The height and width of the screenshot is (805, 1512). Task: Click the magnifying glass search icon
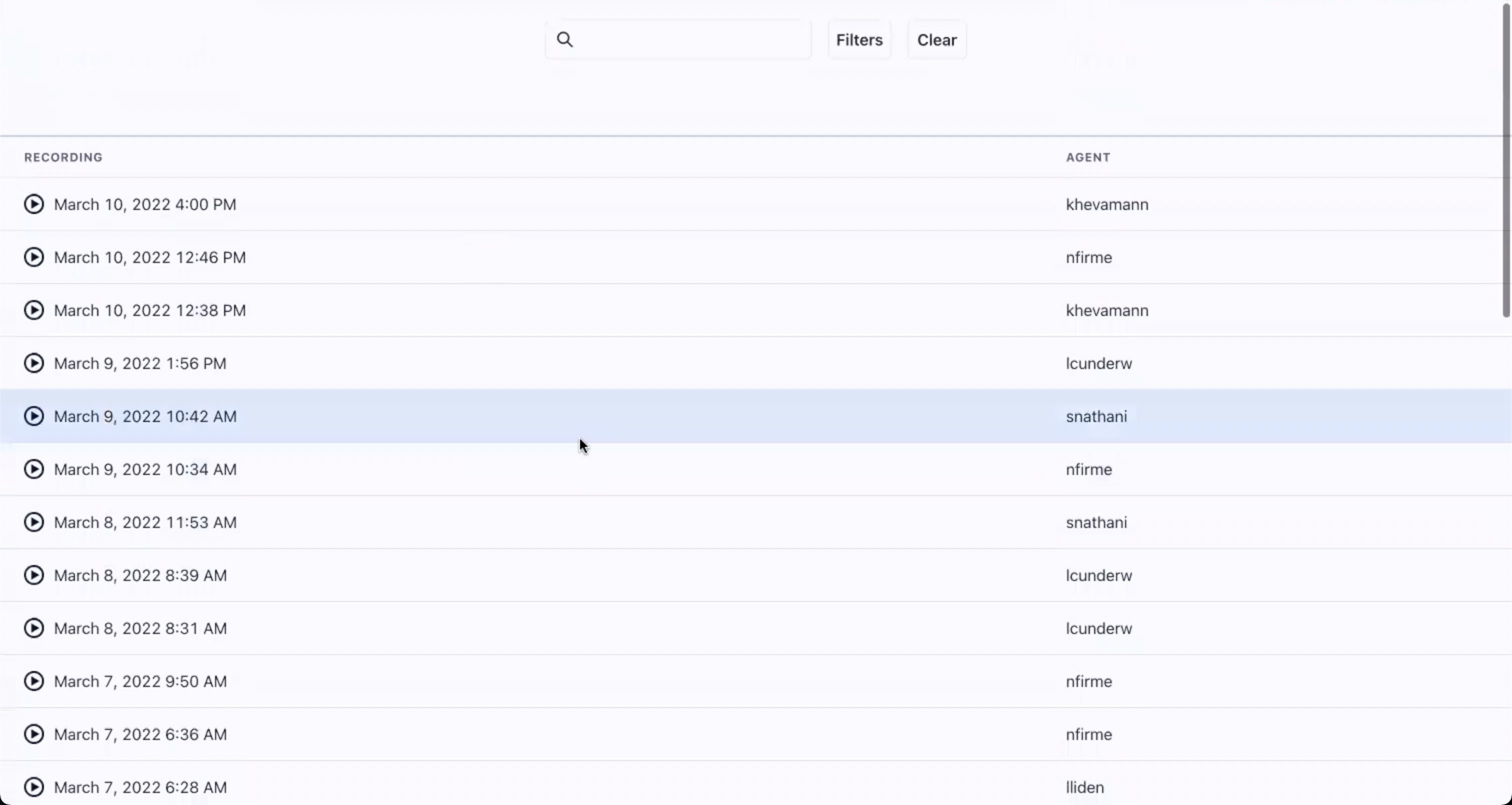[564, 39]
